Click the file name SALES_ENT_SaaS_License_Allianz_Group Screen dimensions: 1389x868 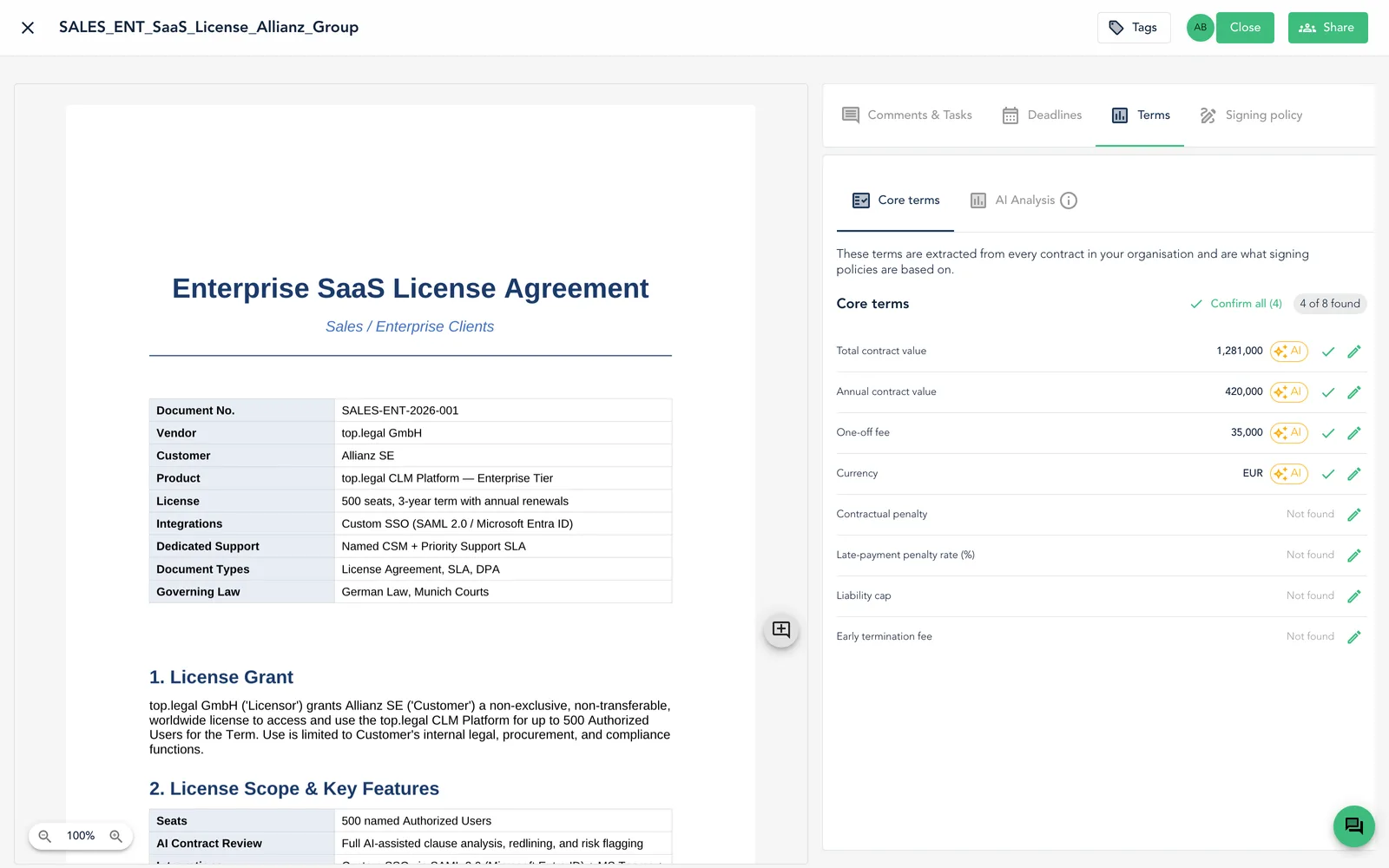[208, 28]
